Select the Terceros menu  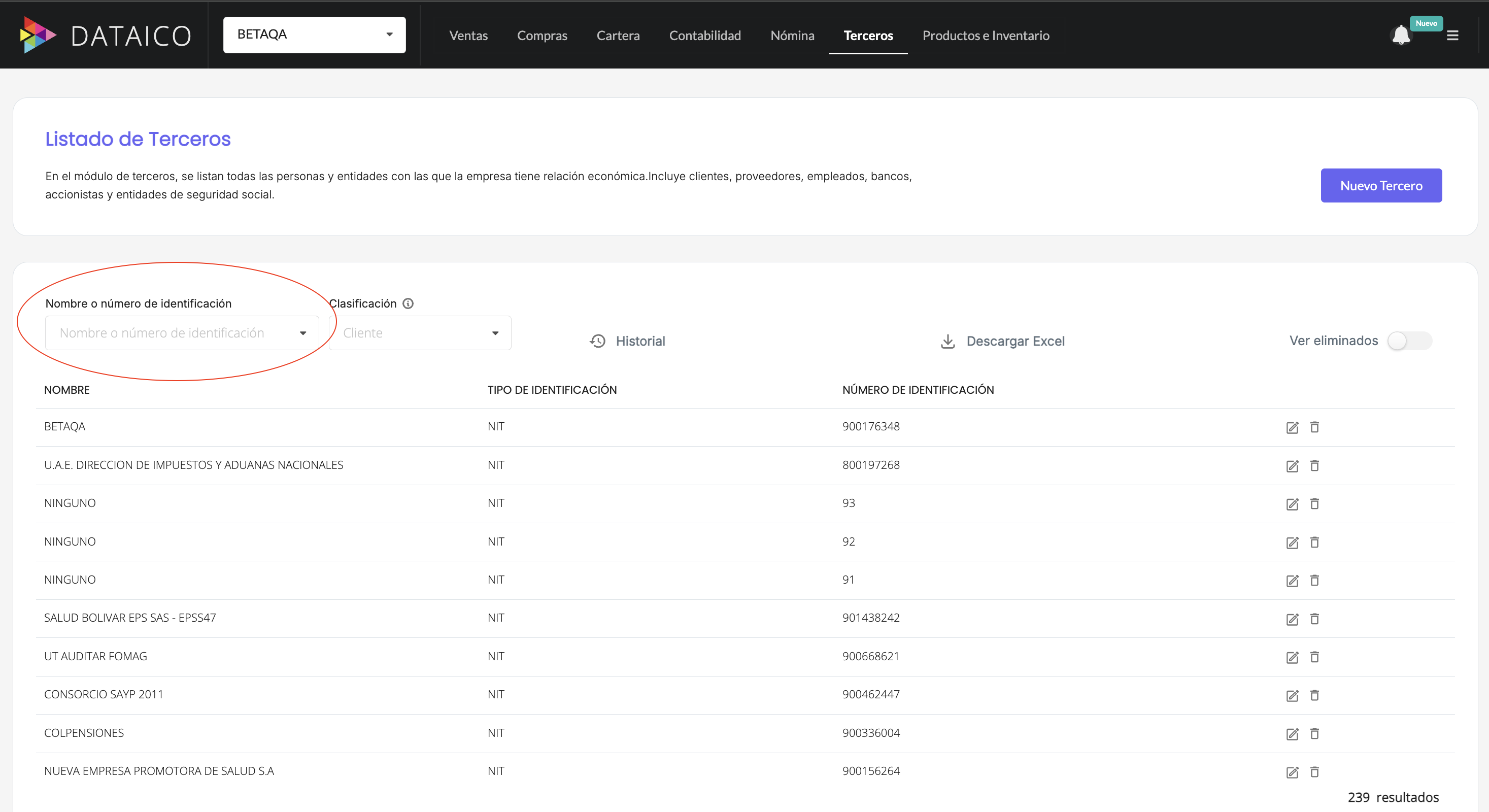pyautogui.click(x=868, y=36)
